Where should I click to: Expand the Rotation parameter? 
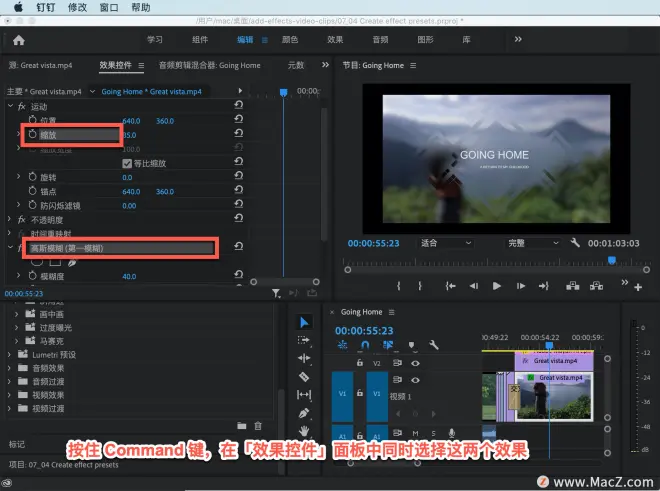[19, 176]
